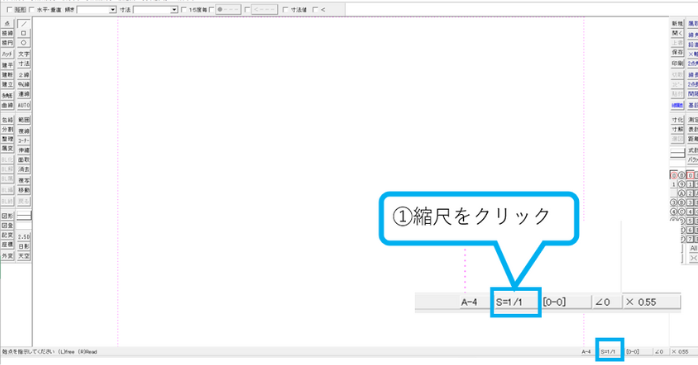Viewport: 698px width, 365px height.
Task: Select the 伸縮 extend/trim tool
Action: [24, 150]
